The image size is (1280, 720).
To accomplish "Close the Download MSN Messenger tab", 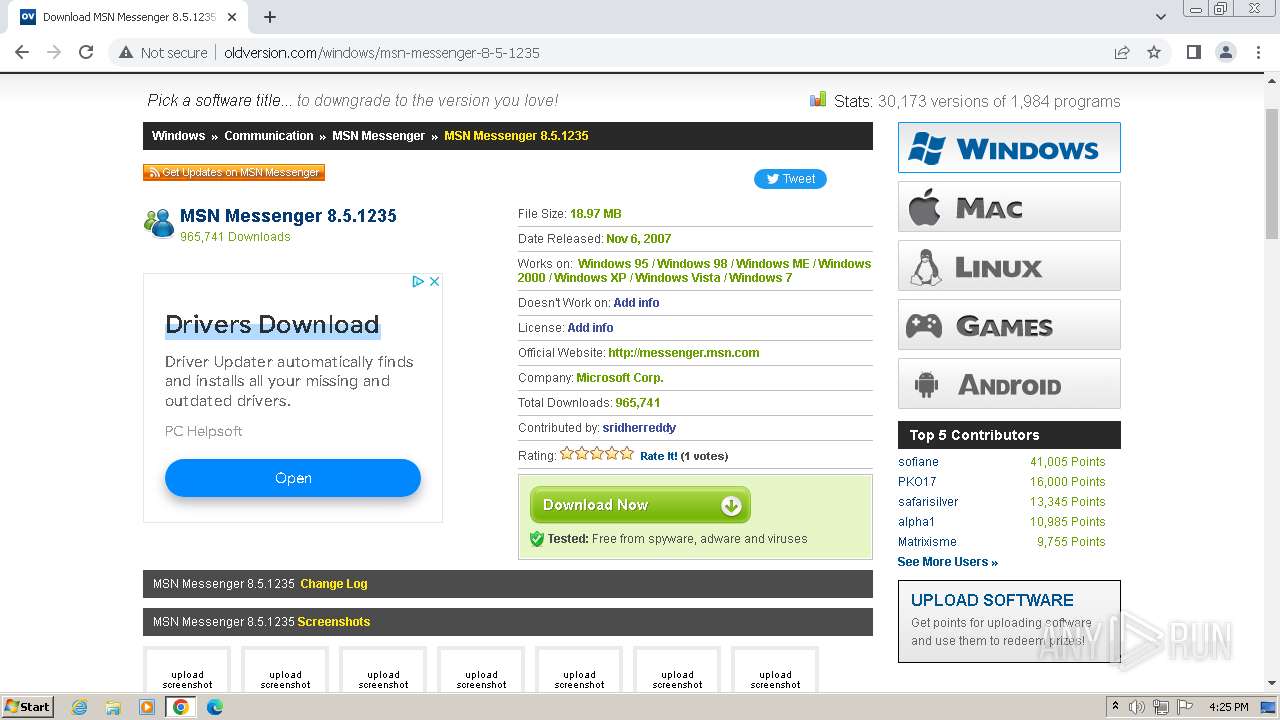I will click(x=232, y=17).
